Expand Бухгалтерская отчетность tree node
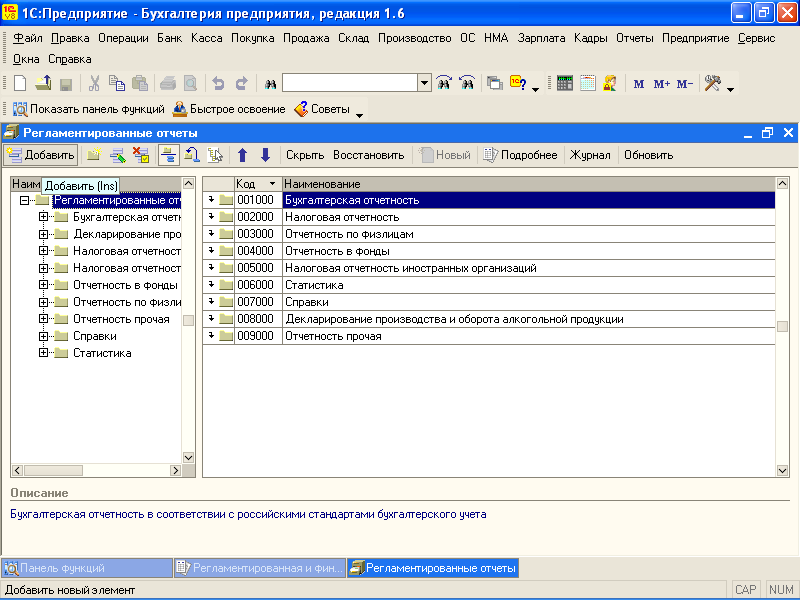800x600 pixels. (43, 217)
